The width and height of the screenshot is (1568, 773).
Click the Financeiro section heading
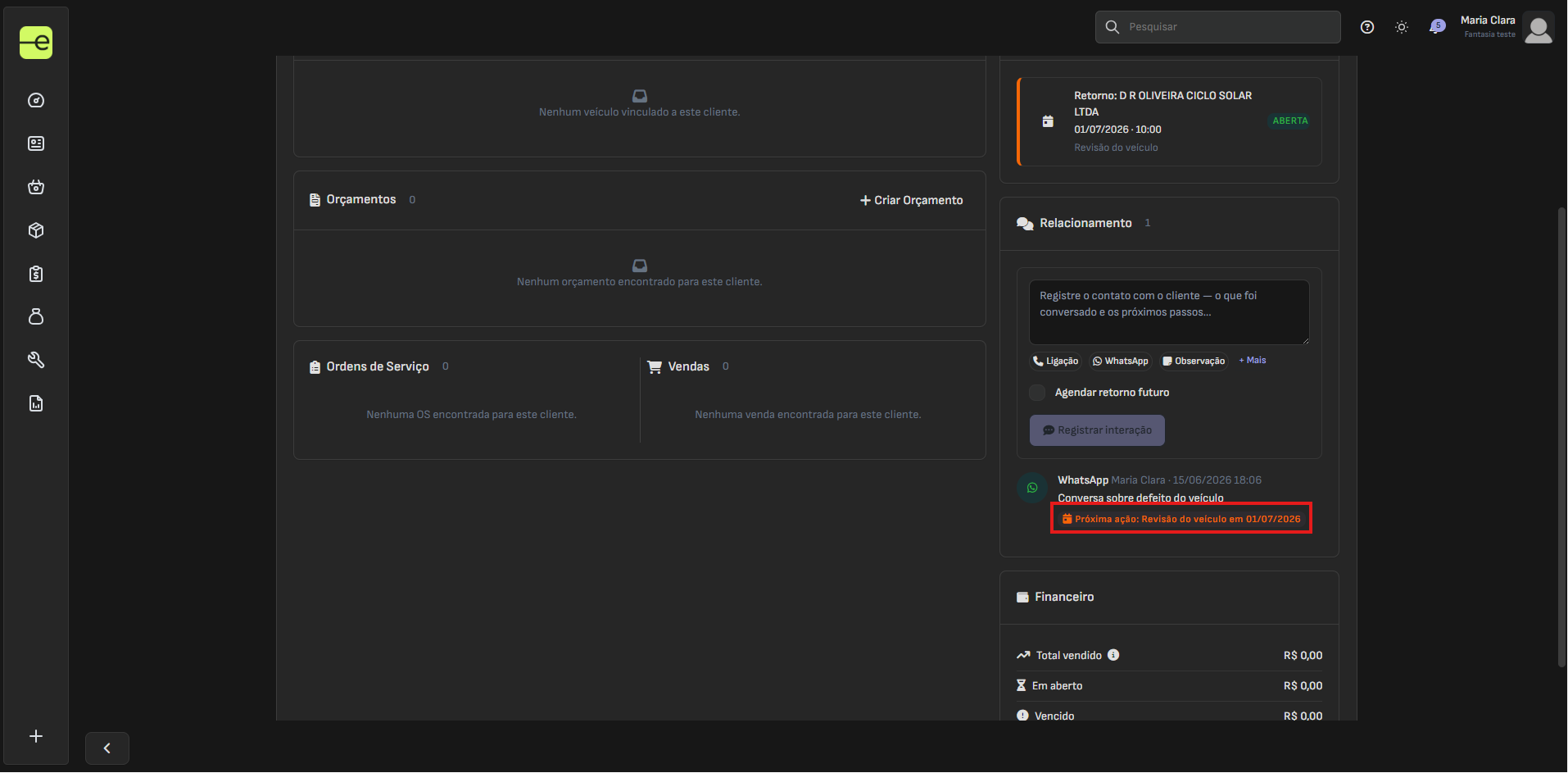pyautogui.click(x=1064, y=597)
